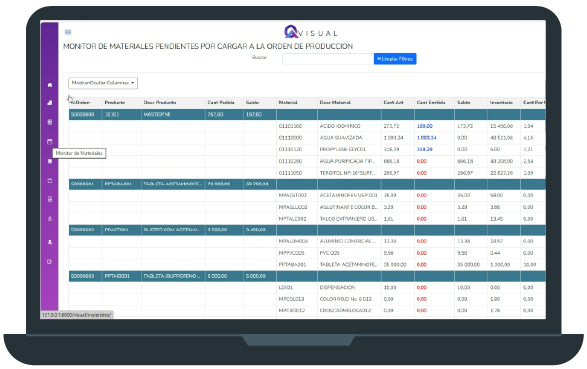Select order row 50000600 MASTIDYNE
Screen dimensions: 587x369
[x=307, y=115]
